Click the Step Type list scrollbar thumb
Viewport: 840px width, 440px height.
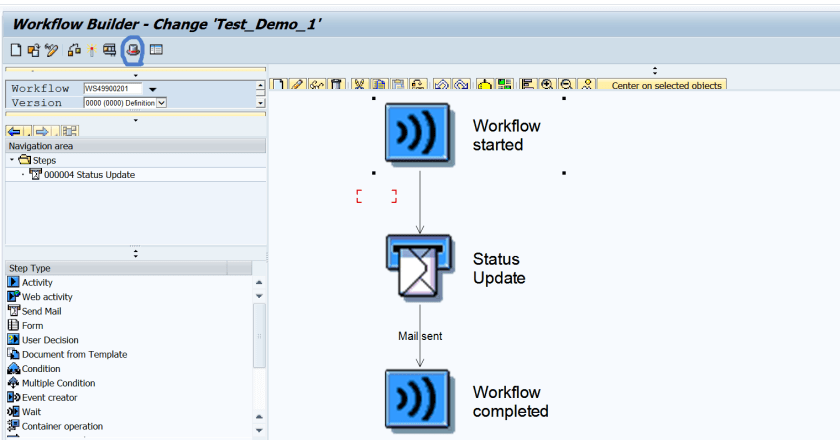(259, 335)
